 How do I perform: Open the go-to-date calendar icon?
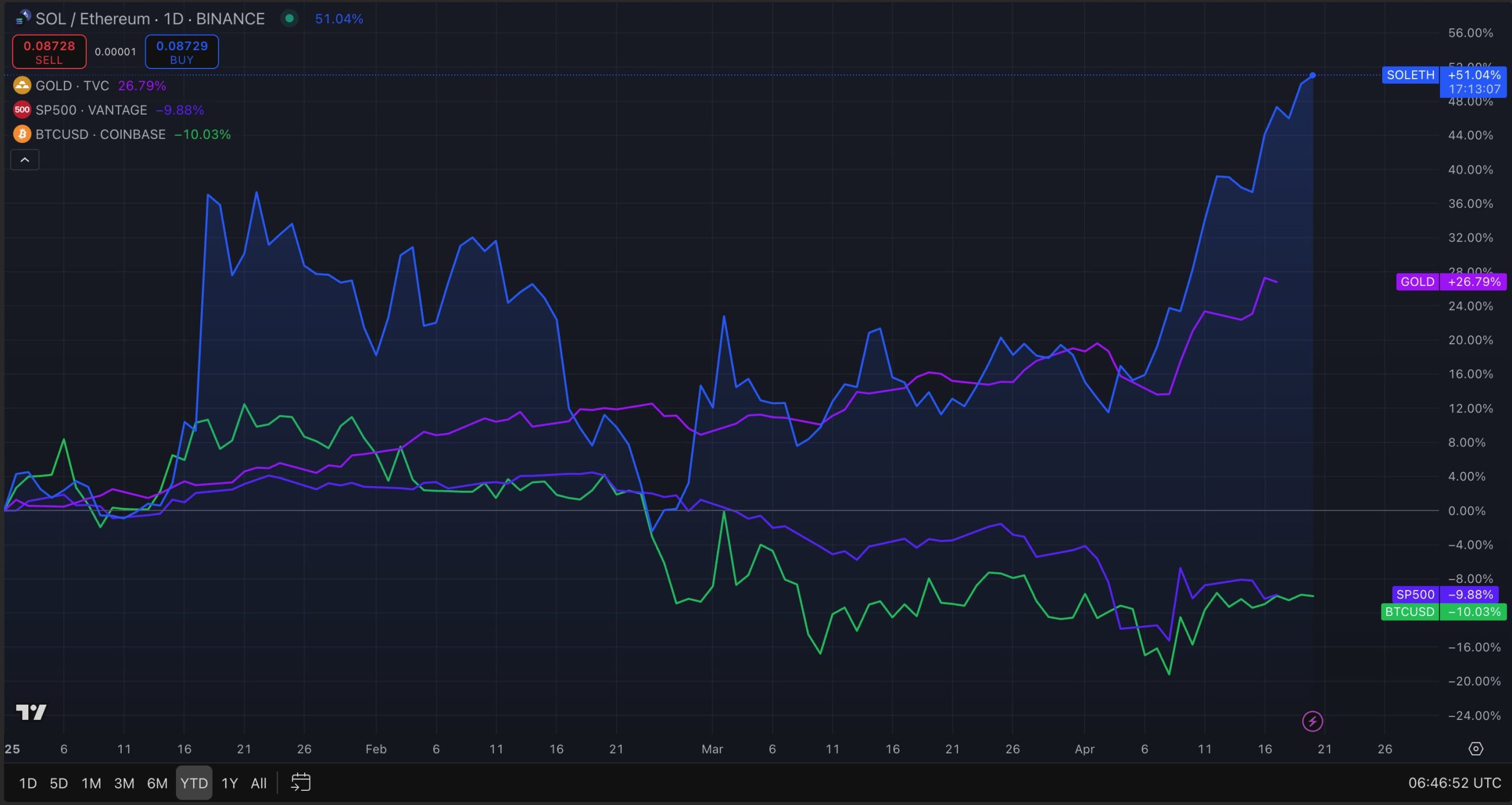coord(301,783)
